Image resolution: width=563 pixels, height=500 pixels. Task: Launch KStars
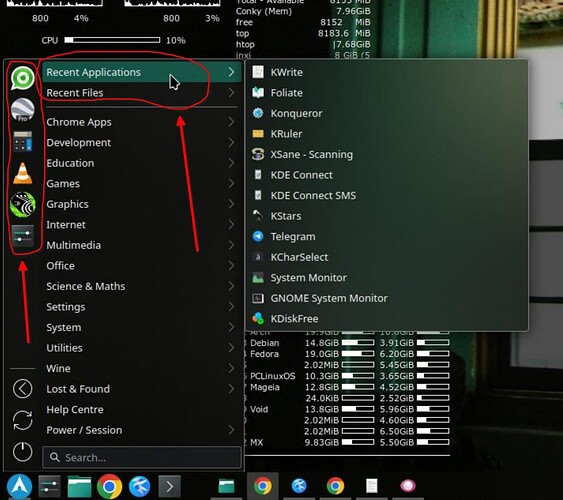click(x=386, y=216)
